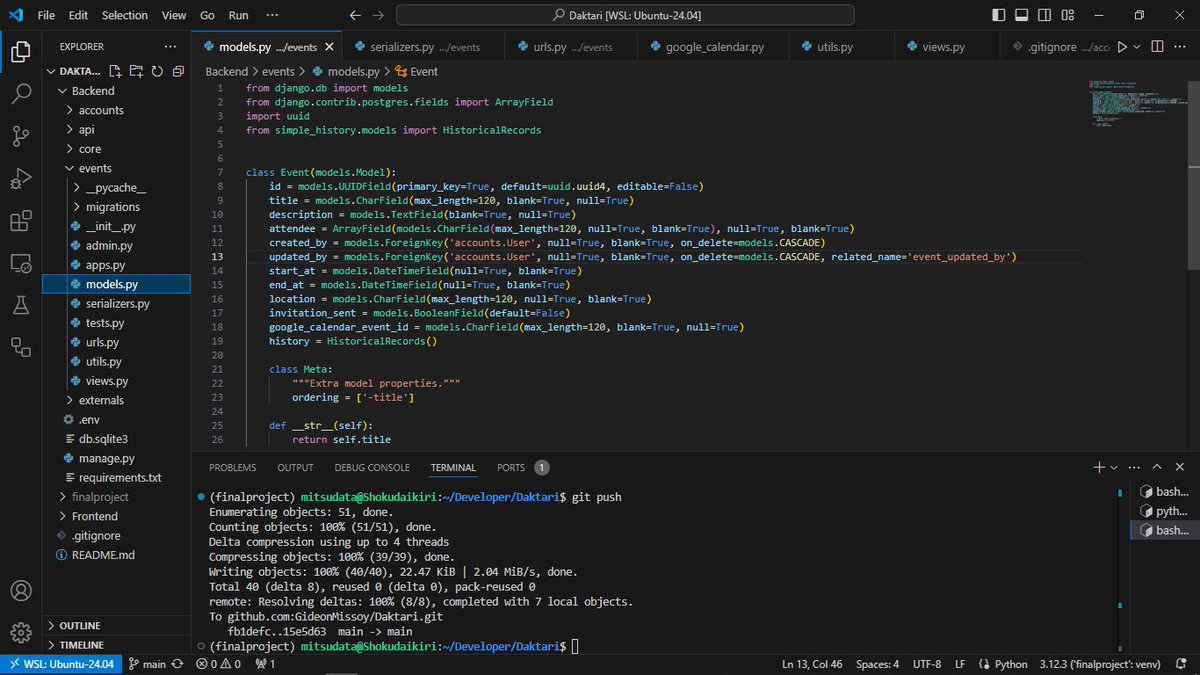Open the Run menu
Image resolution: width=1200 pixels, height=675 pixels.
coord(238,16)
